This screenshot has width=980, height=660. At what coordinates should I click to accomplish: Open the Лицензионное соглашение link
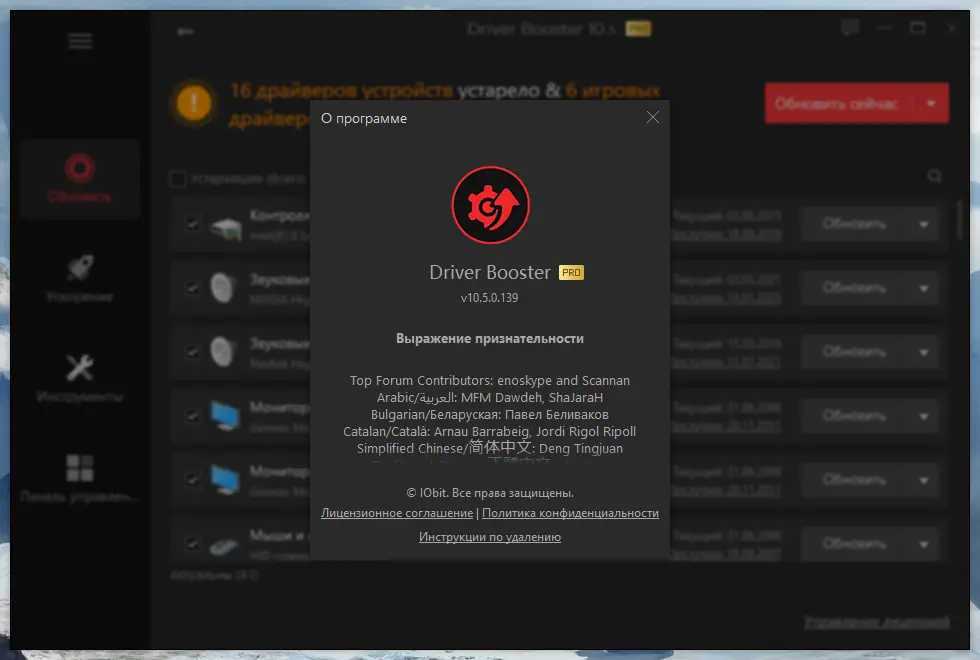(395, 513)
